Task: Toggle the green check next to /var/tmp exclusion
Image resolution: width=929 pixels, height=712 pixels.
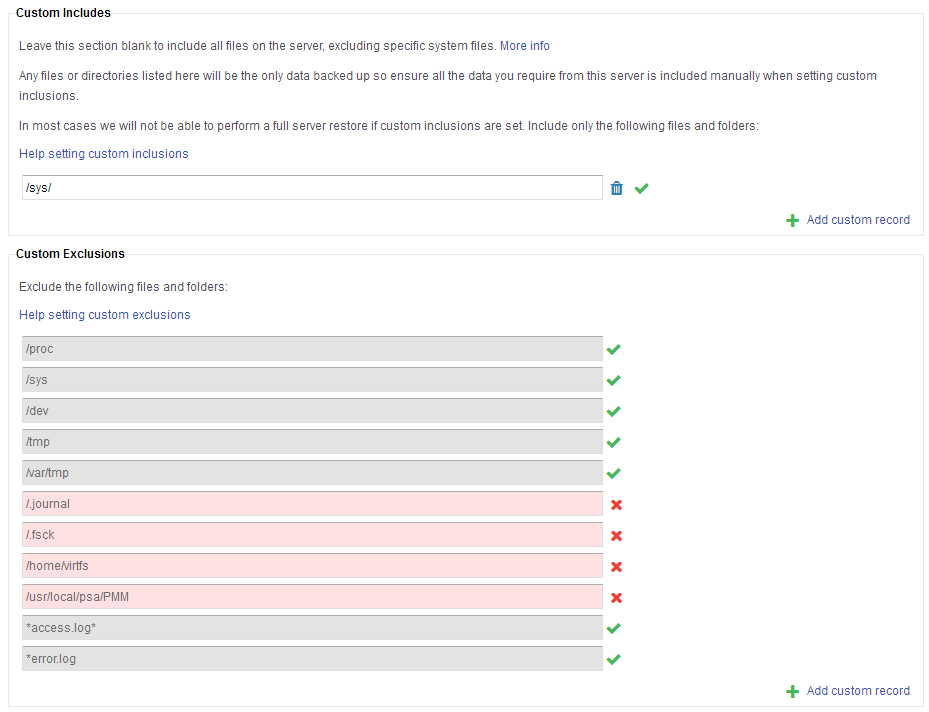Action: point(614,473)
